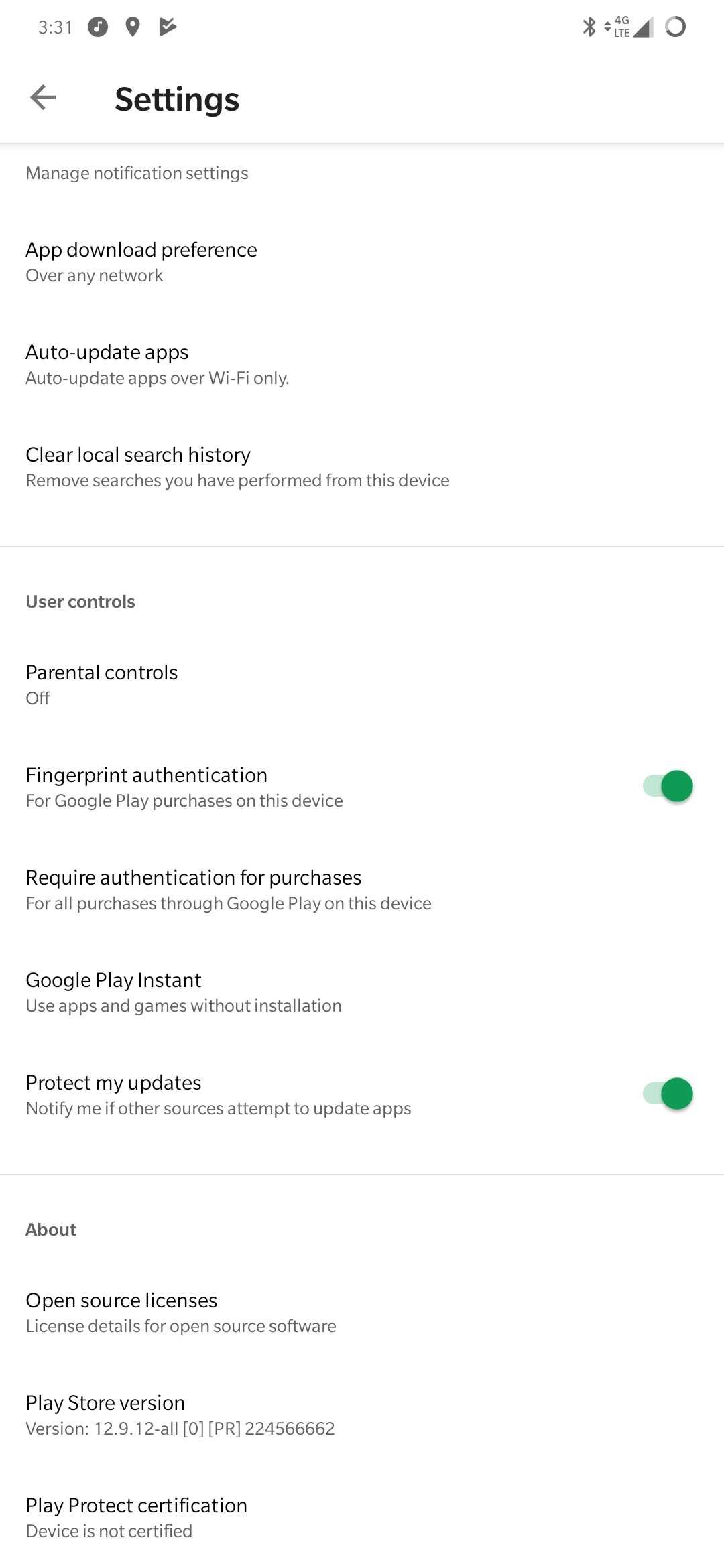Image resolution: width=724 pixels, height=1568 pixels.
Task: Tap the music note status icon
Action: coord(98,27)
